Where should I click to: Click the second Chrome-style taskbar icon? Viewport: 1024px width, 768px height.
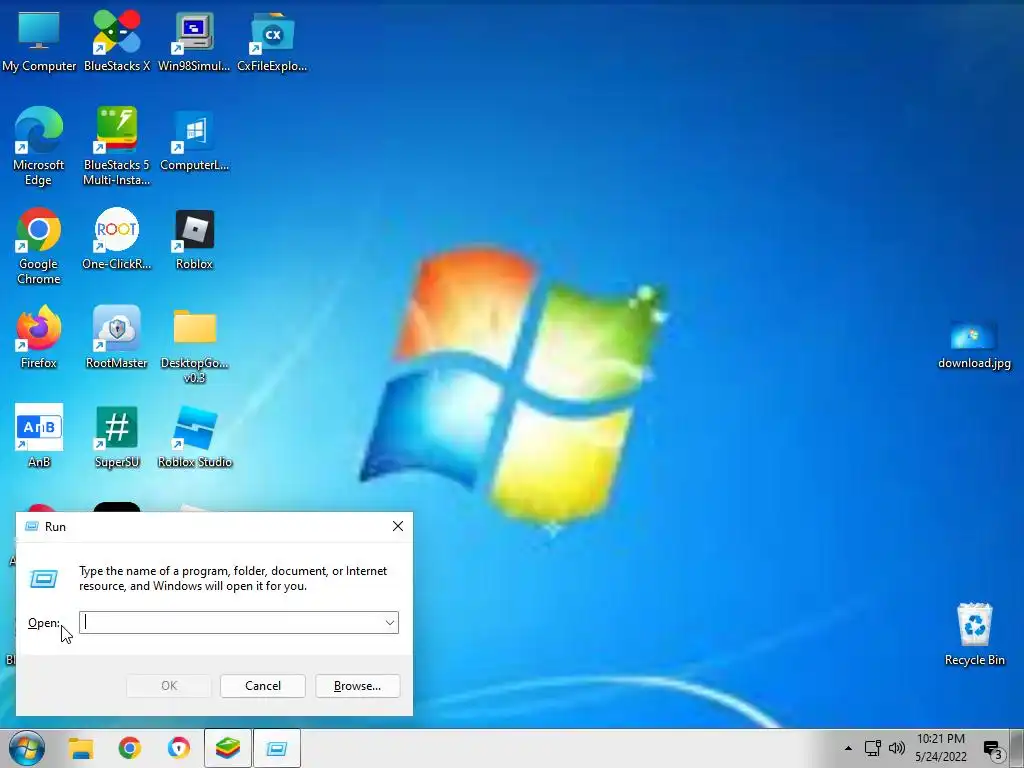tap(178, 748)
